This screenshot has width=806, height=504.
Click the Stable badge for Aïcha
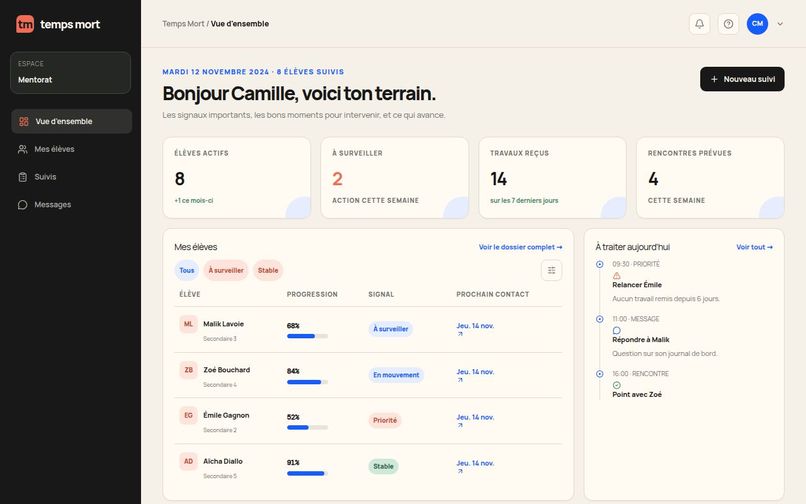click(x=383, y=466)
